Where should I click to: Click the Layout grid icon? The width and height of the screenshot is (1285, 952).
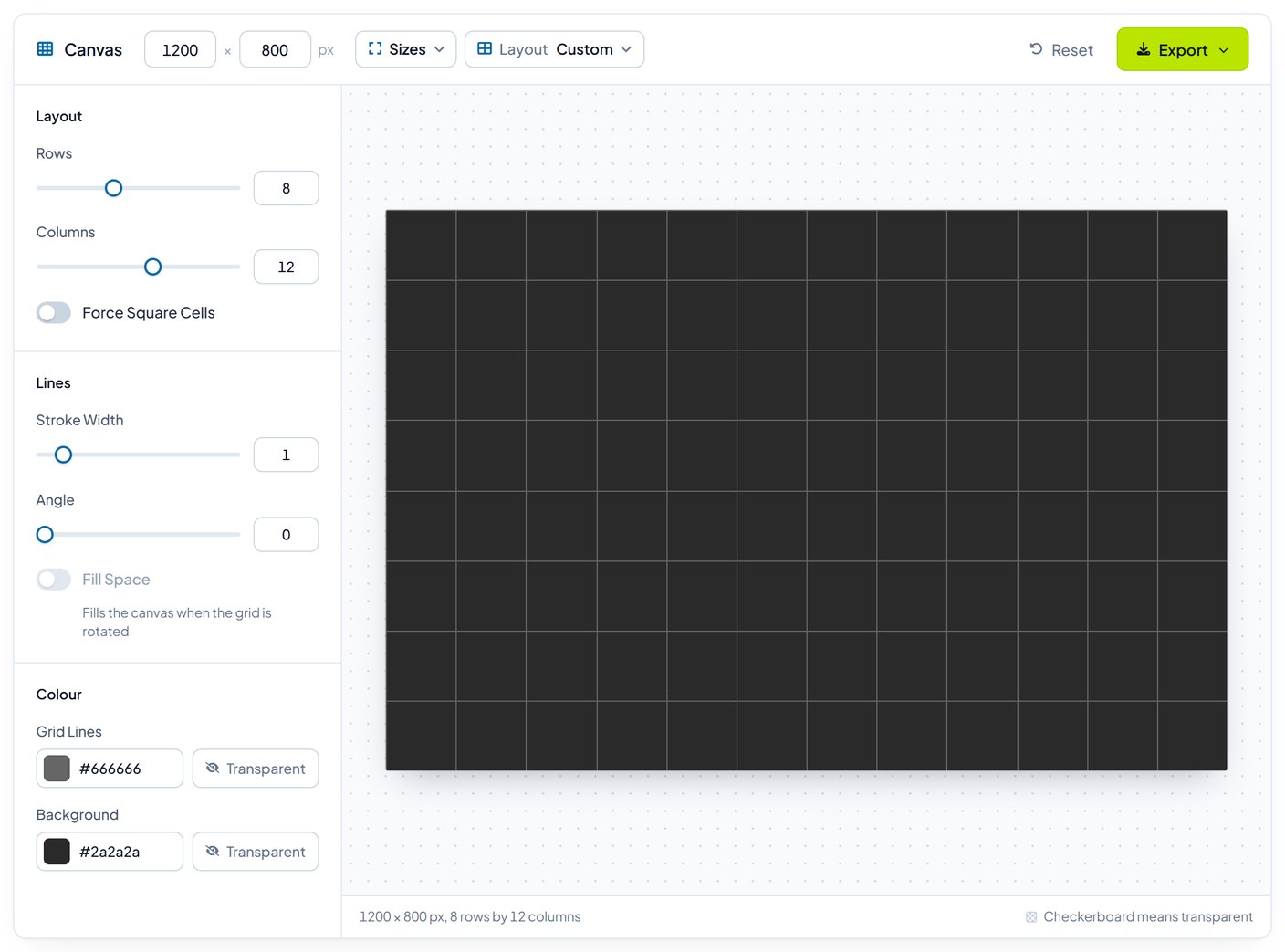(485, 49)
